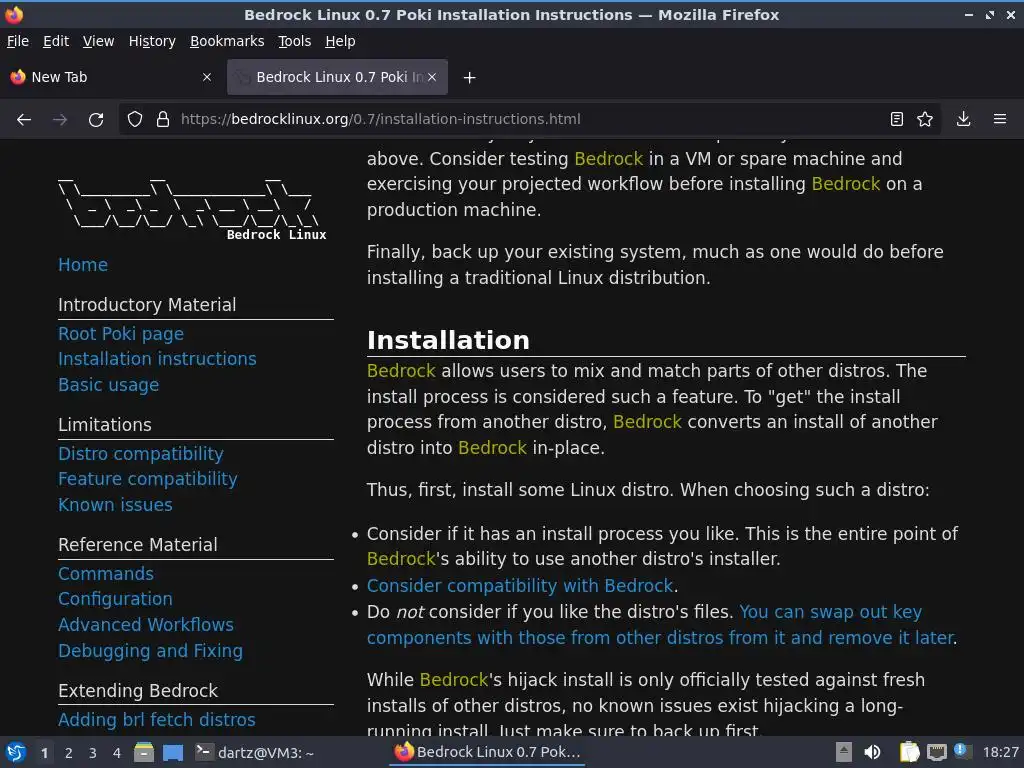Image resolution: width=1024 pixels, height=768 pixels.
Task: Open the Help menu
Action: pyautogui.click(x=340, y=41)
